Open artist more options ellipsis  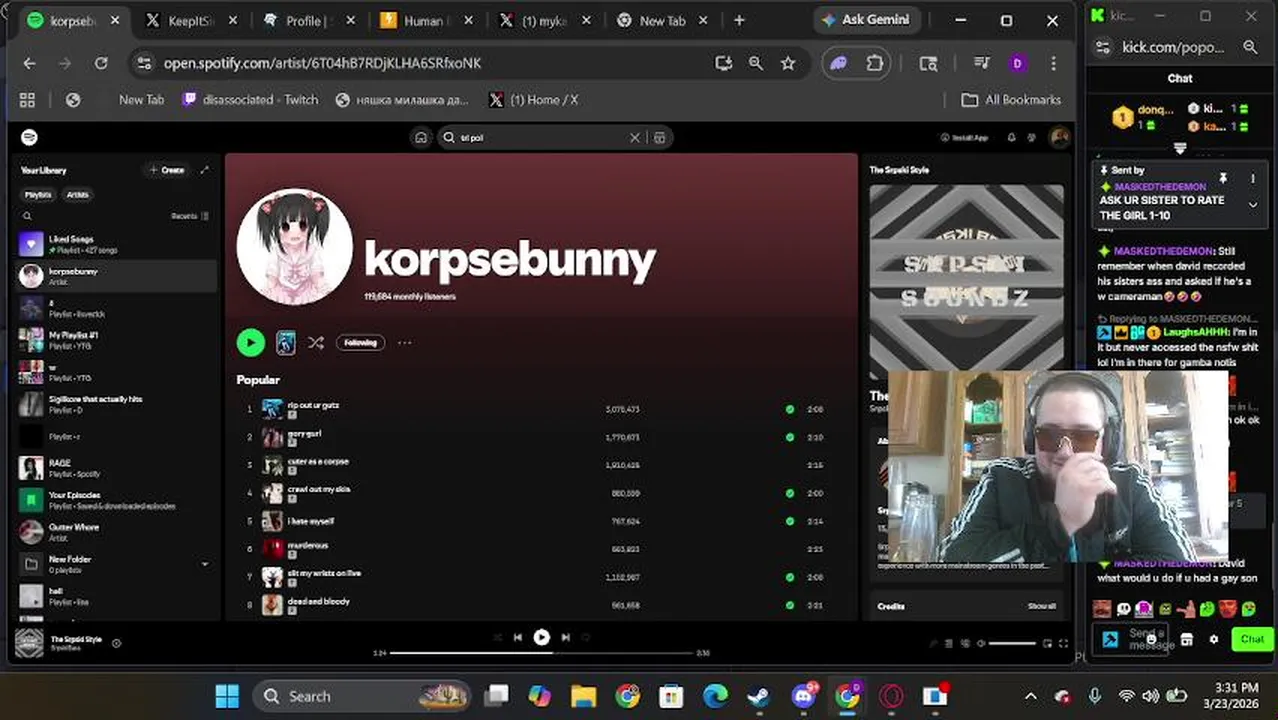pyautogui.click(x=404, y=343)
